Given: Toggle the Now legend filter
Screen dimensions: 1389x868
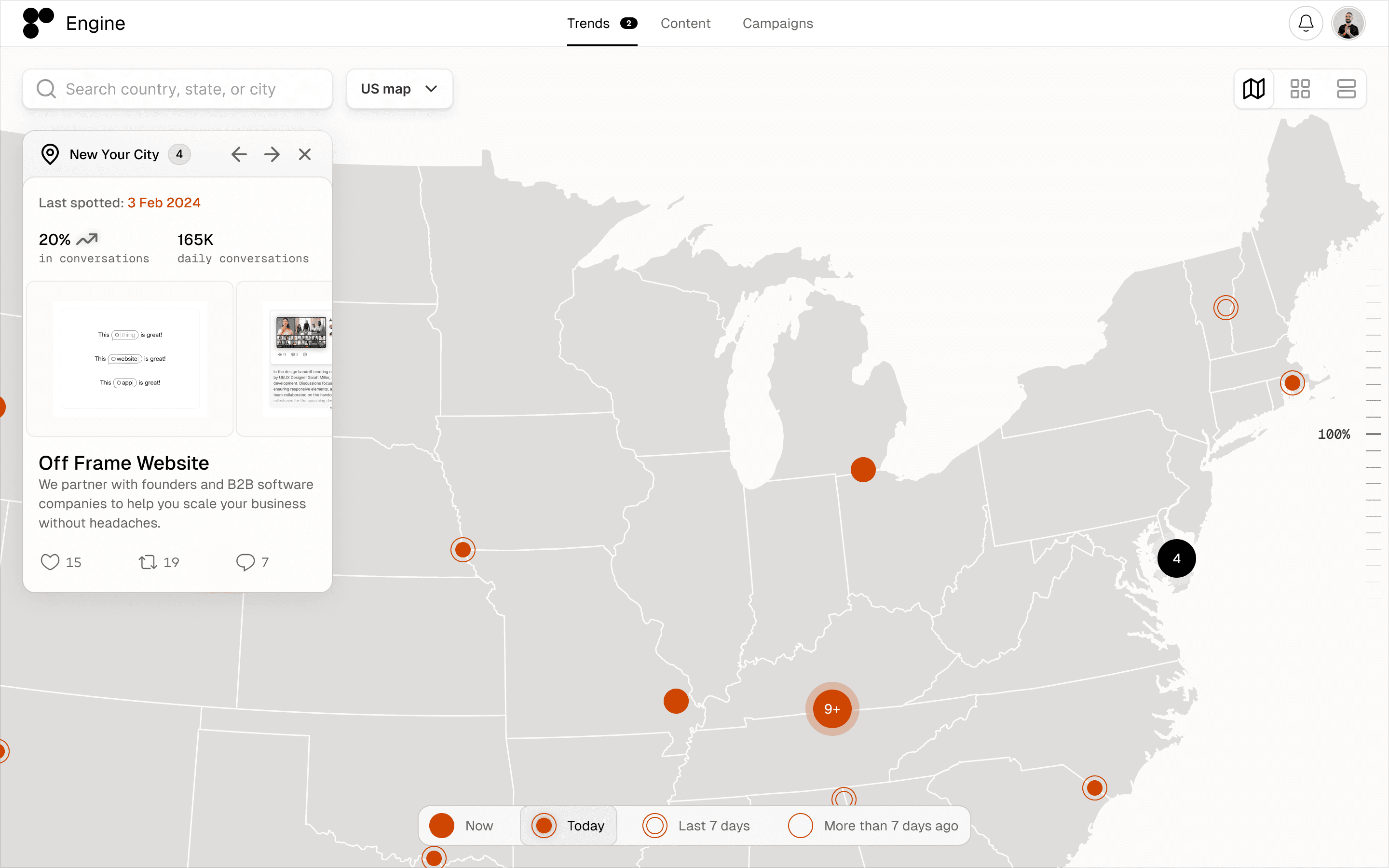Looking at the screenshot, I should [x=462, y=826].
